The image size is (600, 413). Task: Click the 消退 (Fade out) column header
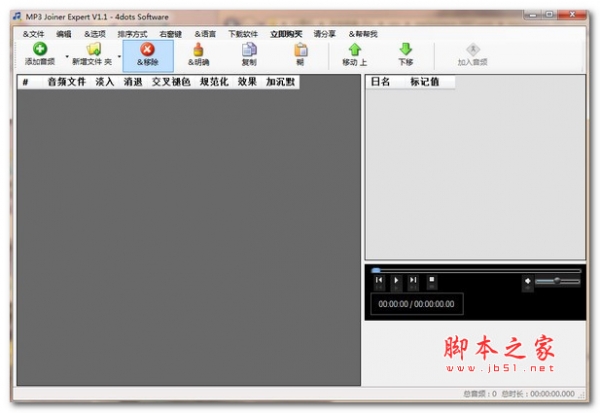point(133,82)
